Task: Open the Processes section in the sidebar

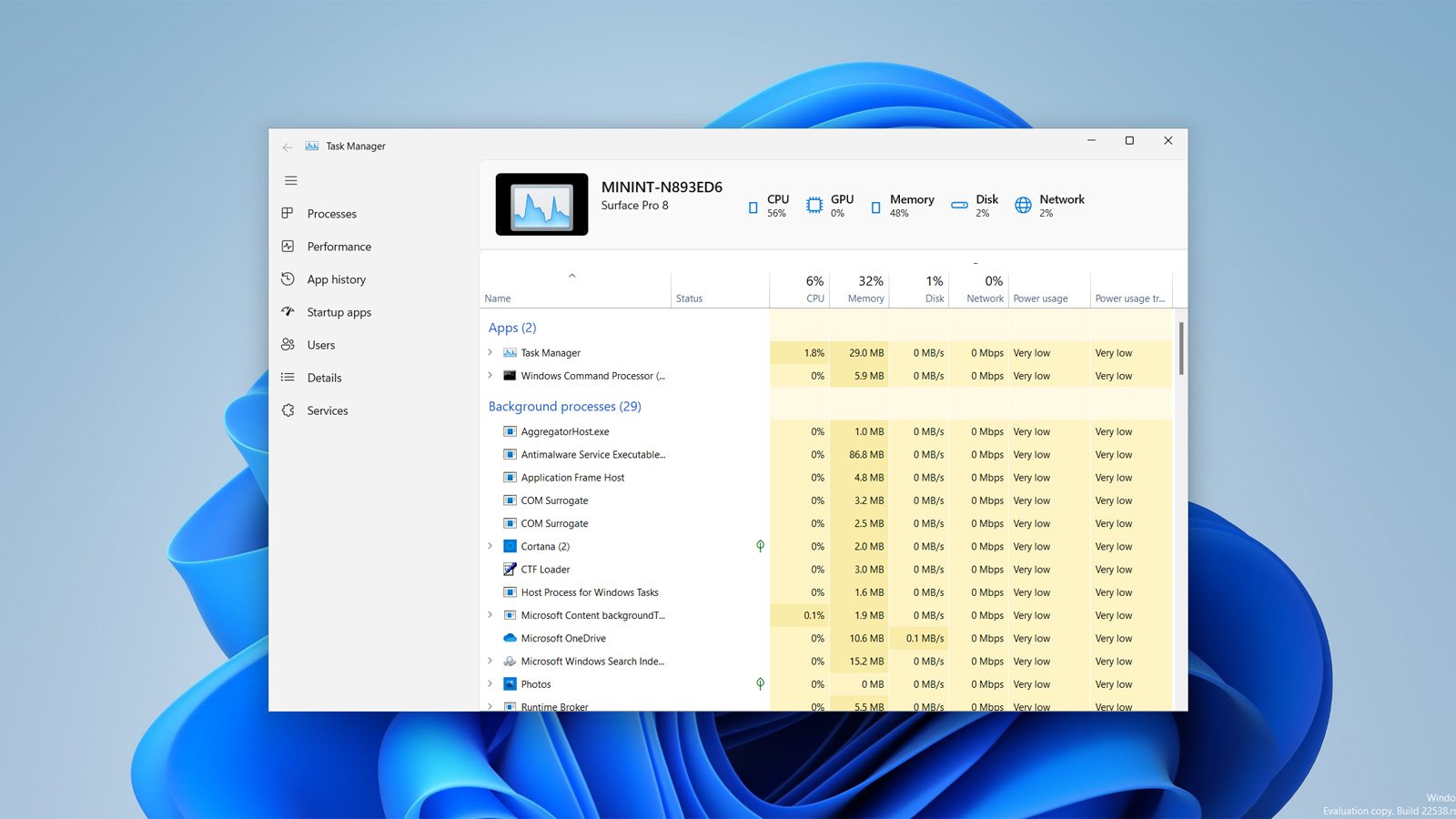Action: point(331,213)
